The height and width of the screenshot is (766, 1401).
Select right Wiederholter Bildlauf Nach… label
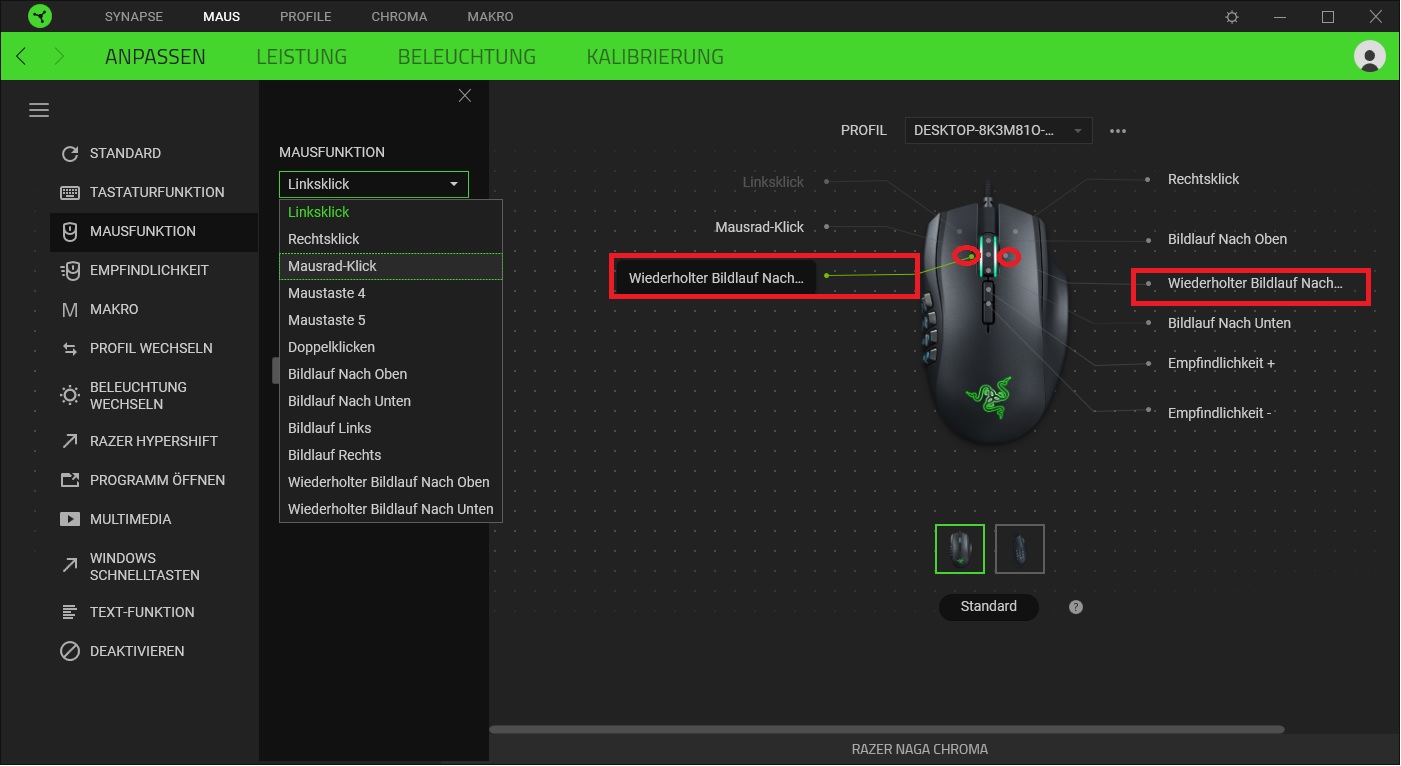tap(1255, 283)
